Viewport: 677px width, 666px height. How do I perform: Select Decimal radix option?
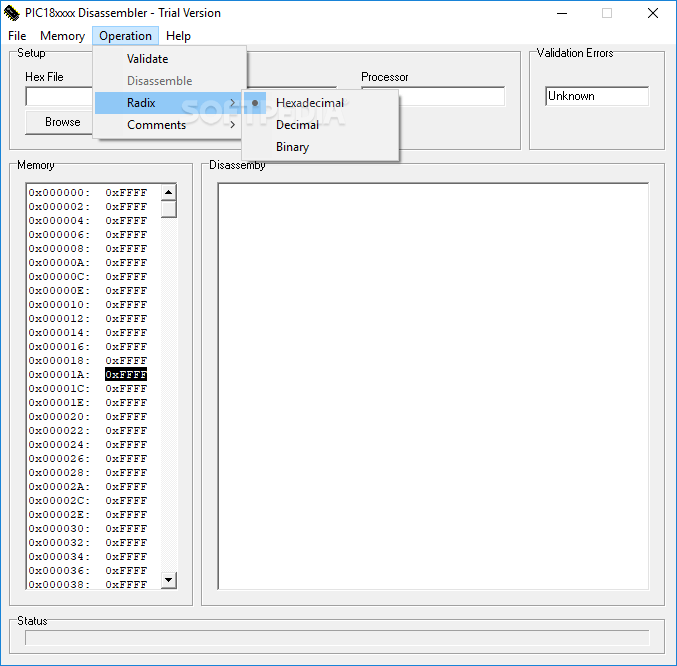(320, 125)
